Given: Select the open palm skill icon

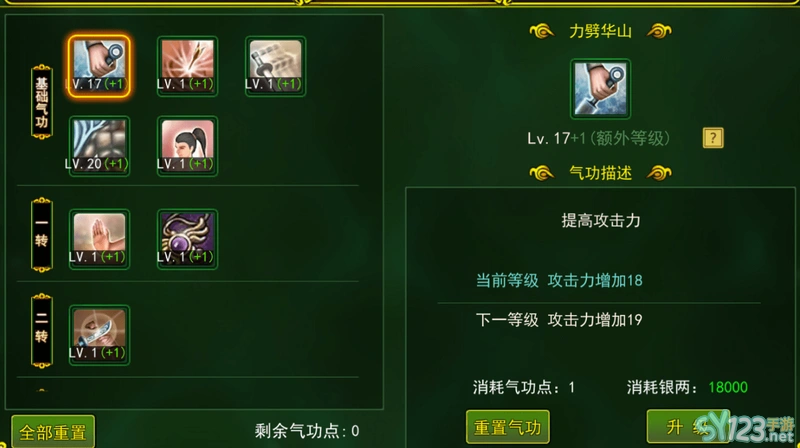Looking at the screenshot, I should tap(99, 239).
